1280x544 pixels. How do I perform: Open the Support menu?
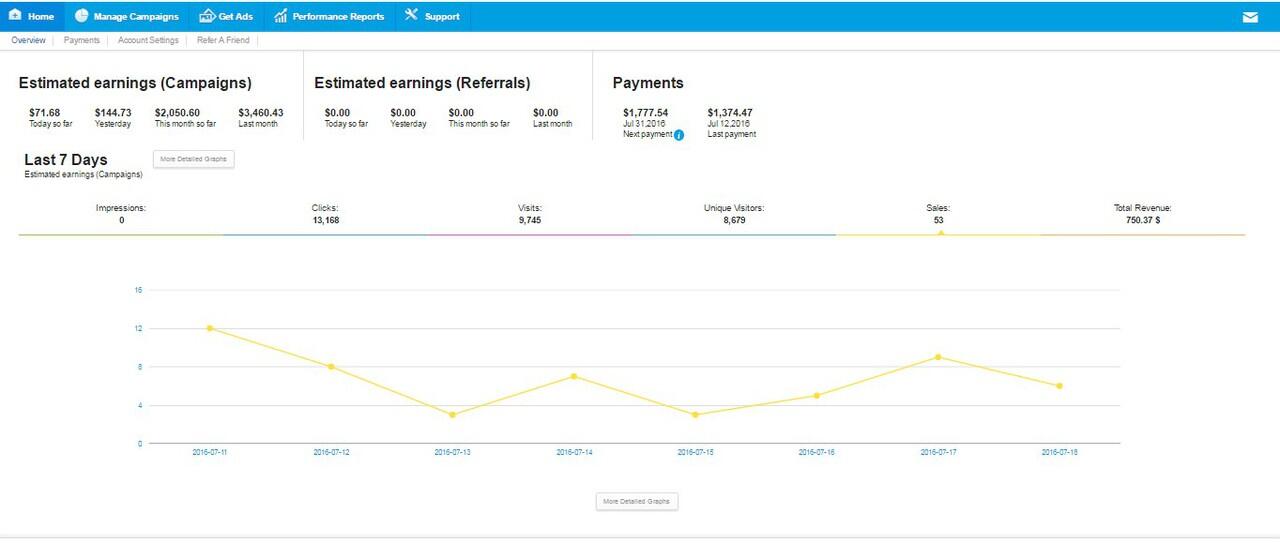(432, 16)
